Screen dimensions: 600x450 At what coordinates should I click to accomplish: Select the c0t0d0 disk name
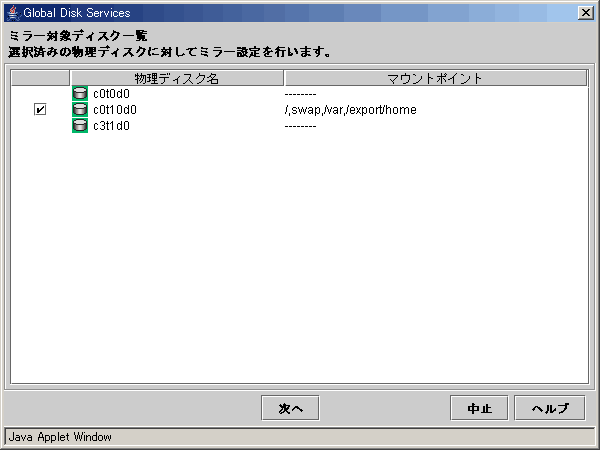(111, 94)
